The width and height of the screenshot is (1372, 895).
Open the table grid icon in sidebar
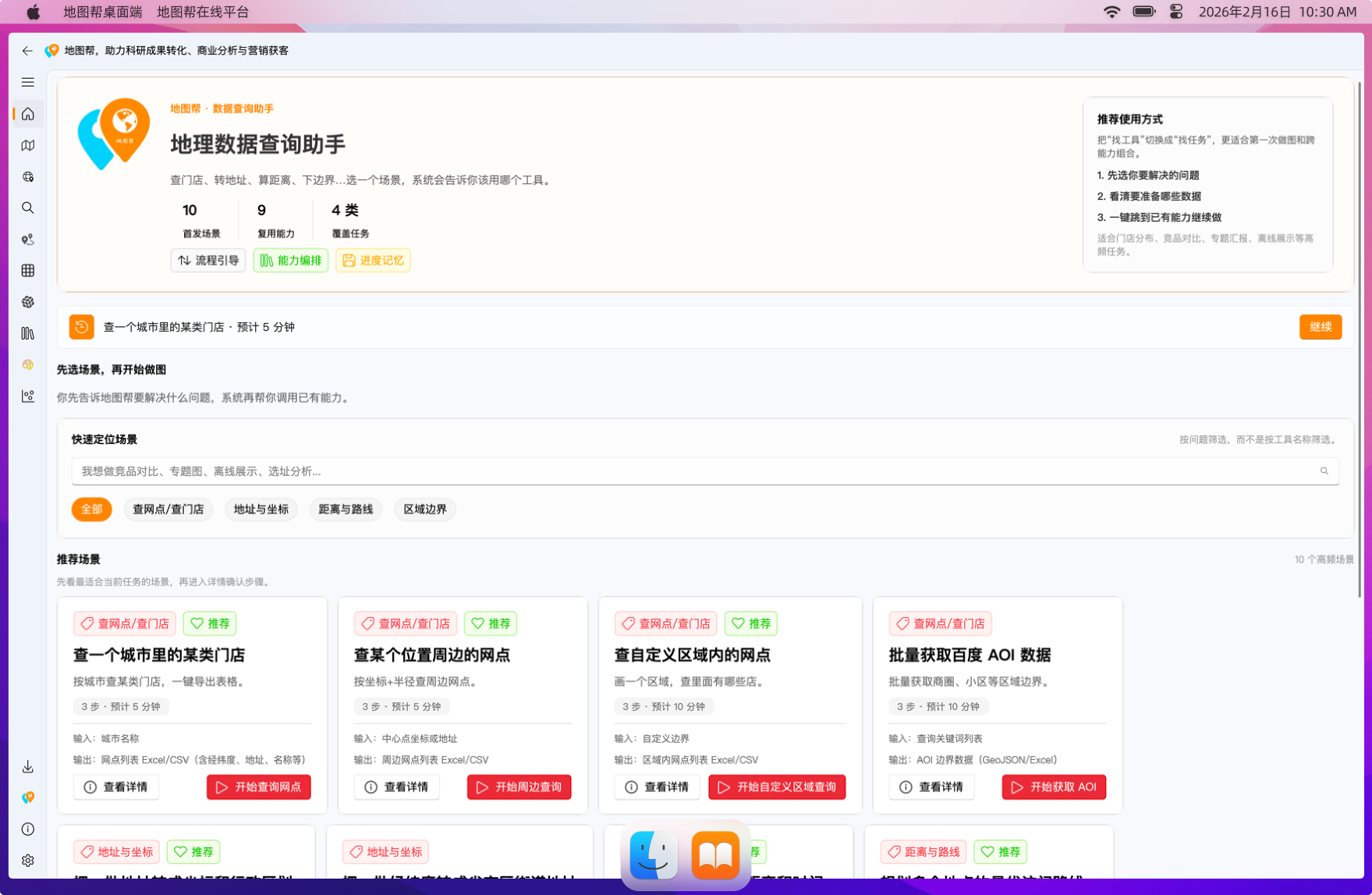click(x=28, y=271)
